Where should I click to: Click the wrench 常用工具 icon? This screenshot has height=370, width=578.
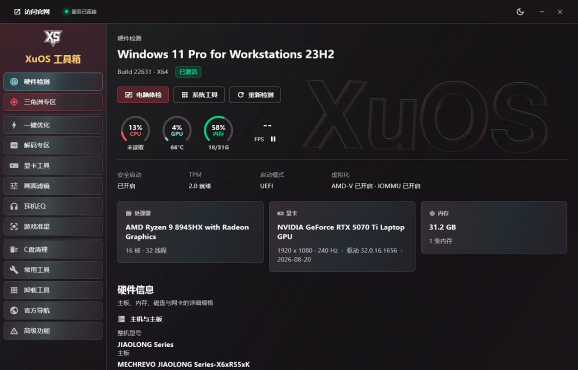pos(14,270)
